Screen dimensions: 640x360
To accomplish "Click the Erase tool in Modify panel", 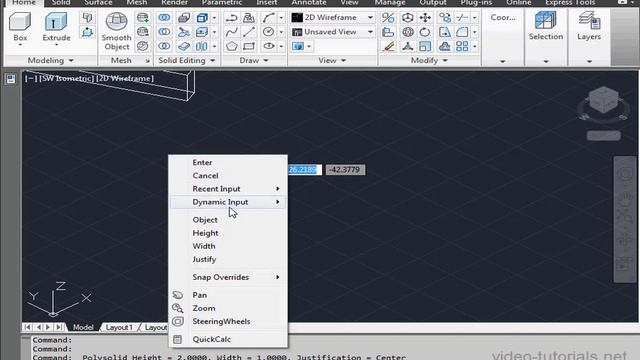I will 388,46.
